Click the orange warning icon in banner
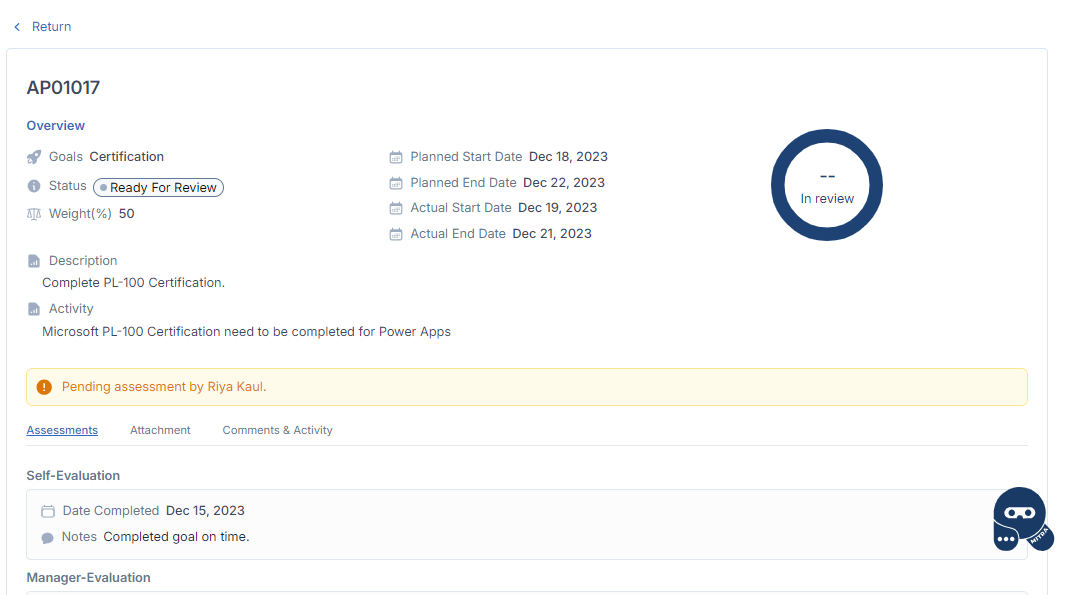Viewport: 1067px width, 595px height. 44,387
